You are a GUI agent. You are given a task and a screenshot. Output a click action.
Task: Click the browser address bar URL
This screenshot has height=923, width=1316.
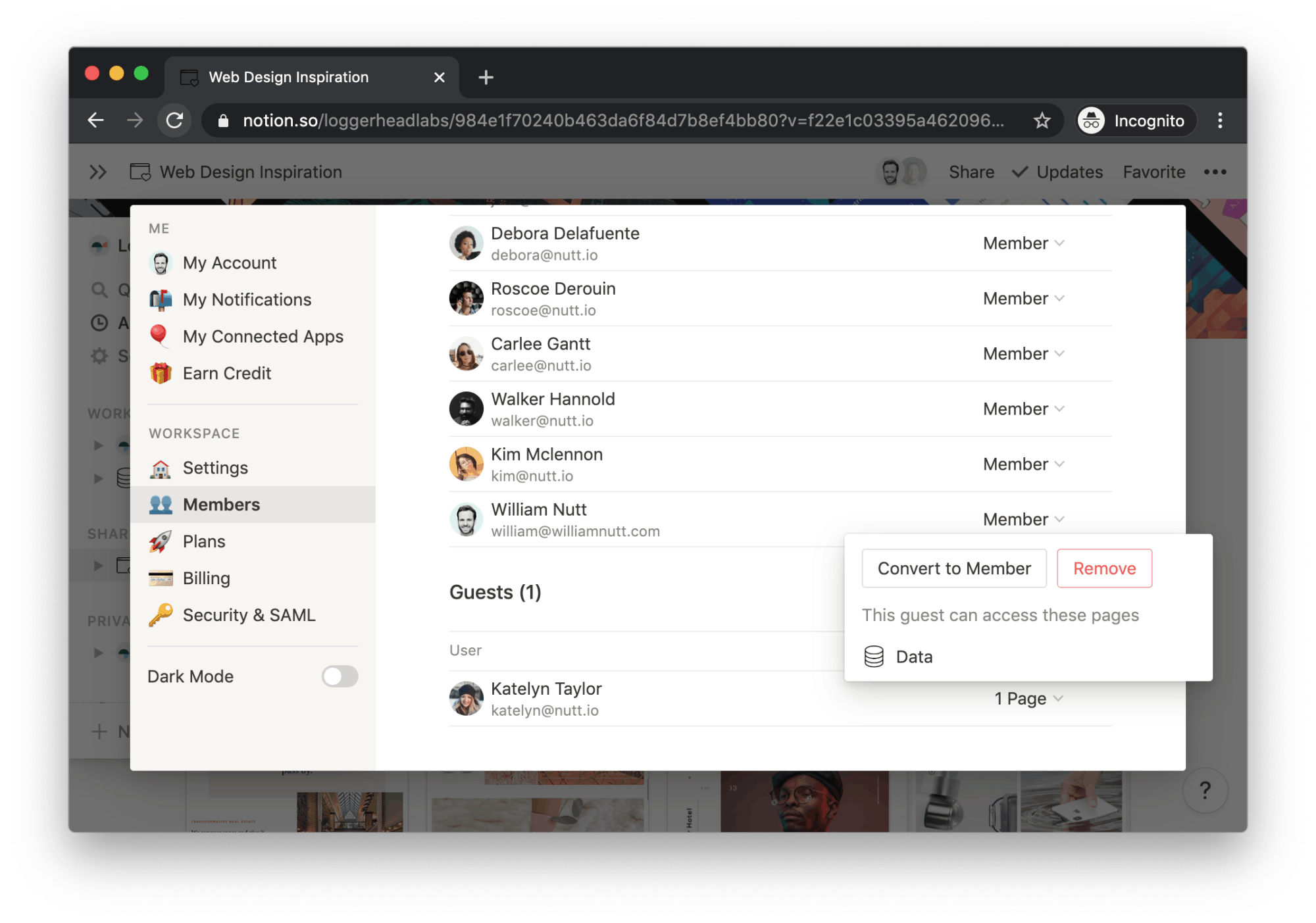[622, 120]
